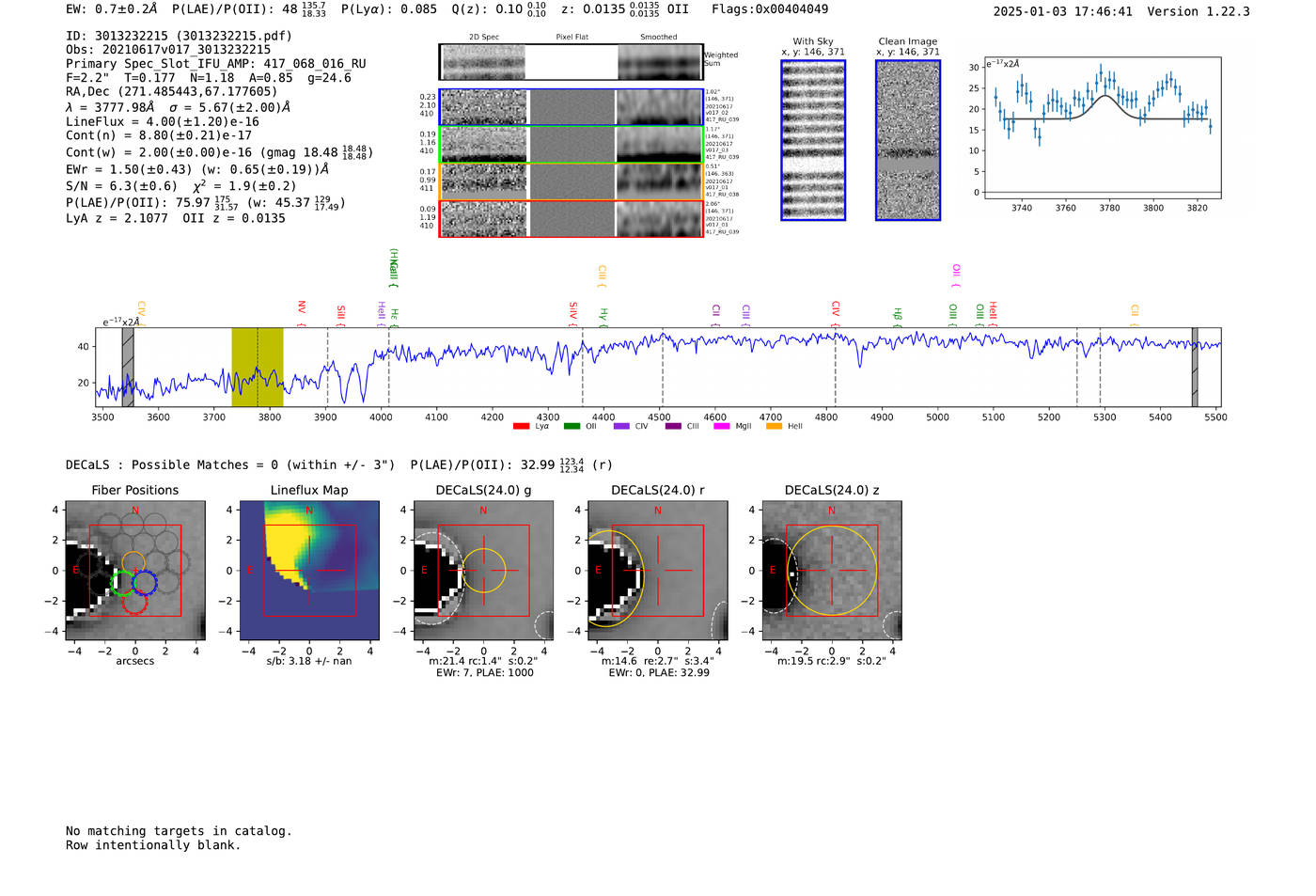Click the With Sky 2D cutout
1316x896 pixels.
click(x=813, y=140)
